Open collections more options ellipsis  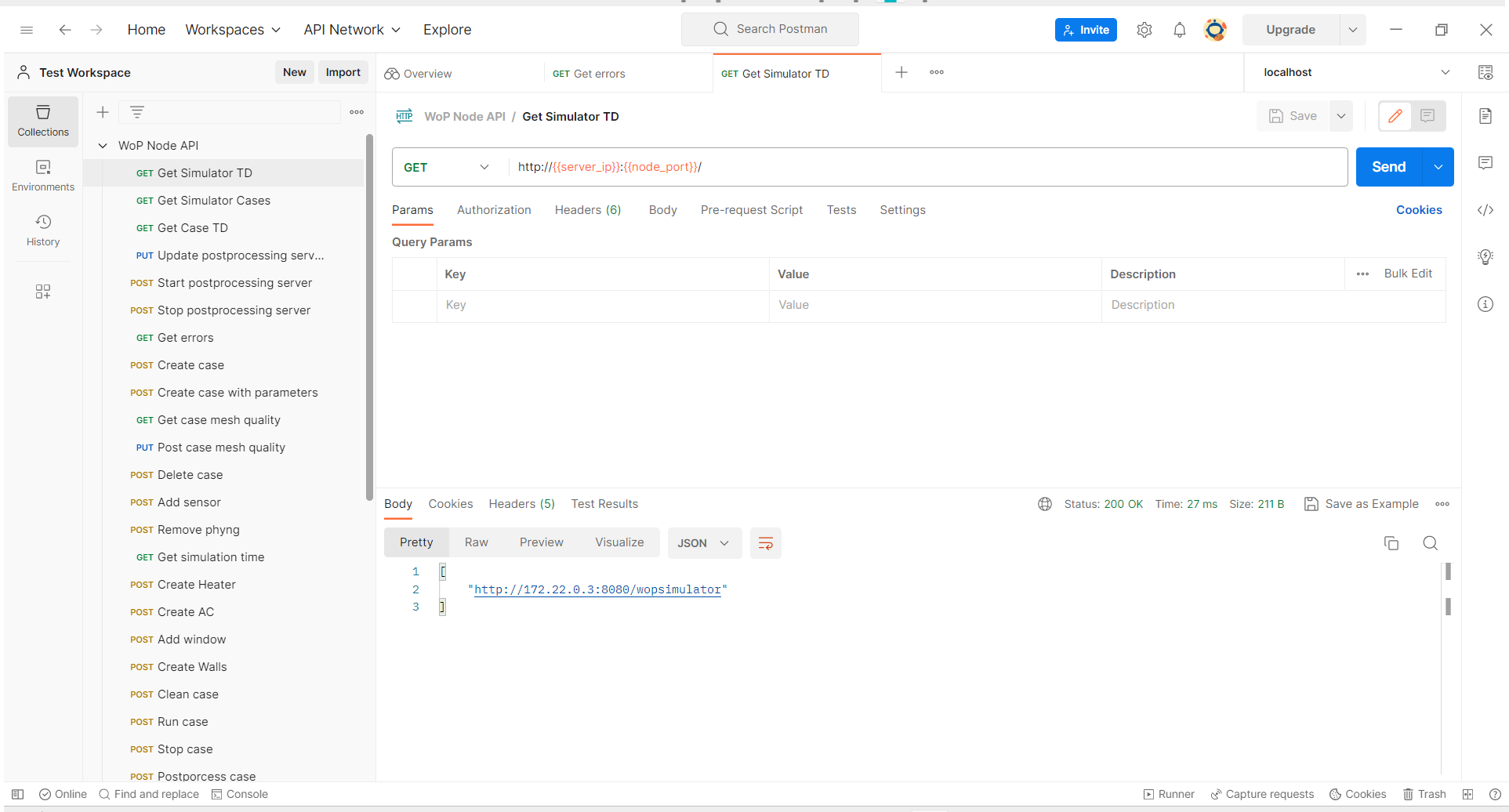[357, 112]
